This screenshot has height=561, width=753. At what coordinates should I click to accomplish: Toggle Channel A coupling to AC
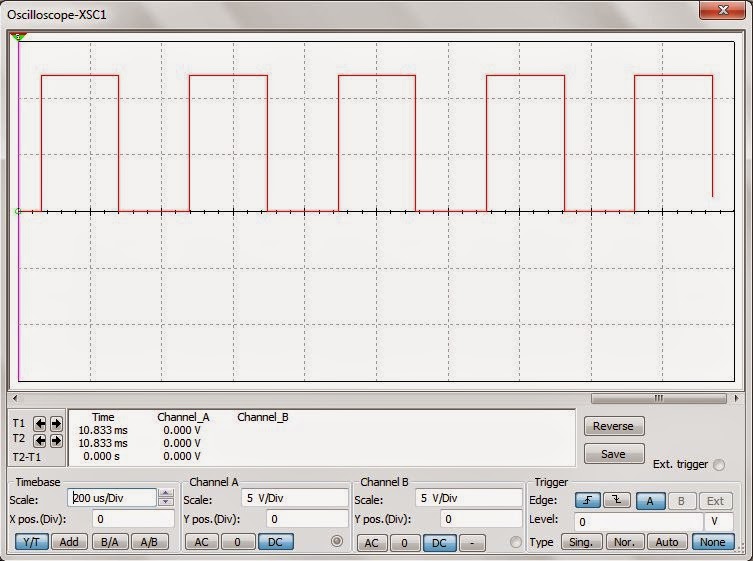(201, 542)
